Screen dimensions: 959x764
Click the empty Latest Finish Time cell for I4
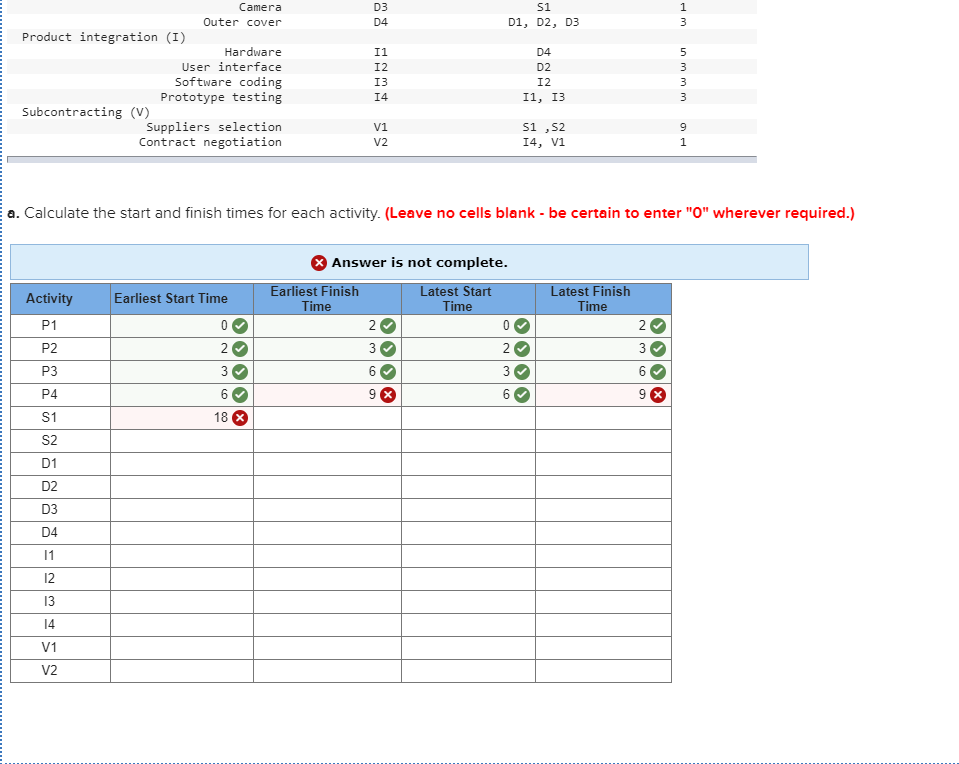(603, 624)
